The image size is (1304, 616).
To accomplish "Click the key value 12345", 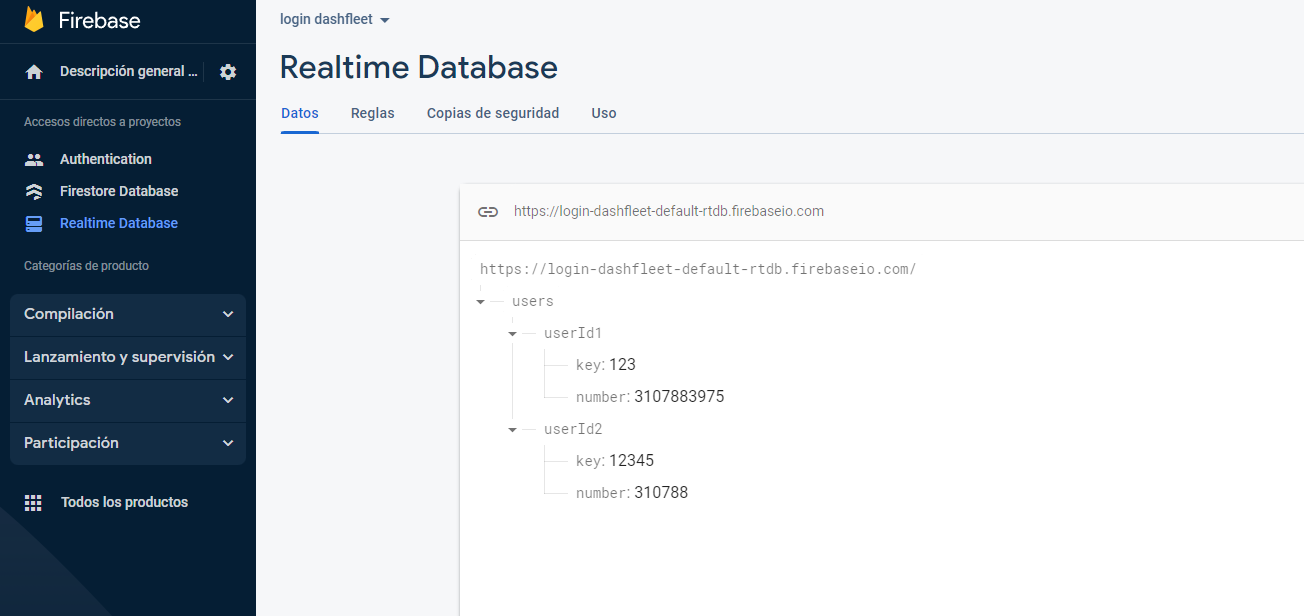I will 631,461.
